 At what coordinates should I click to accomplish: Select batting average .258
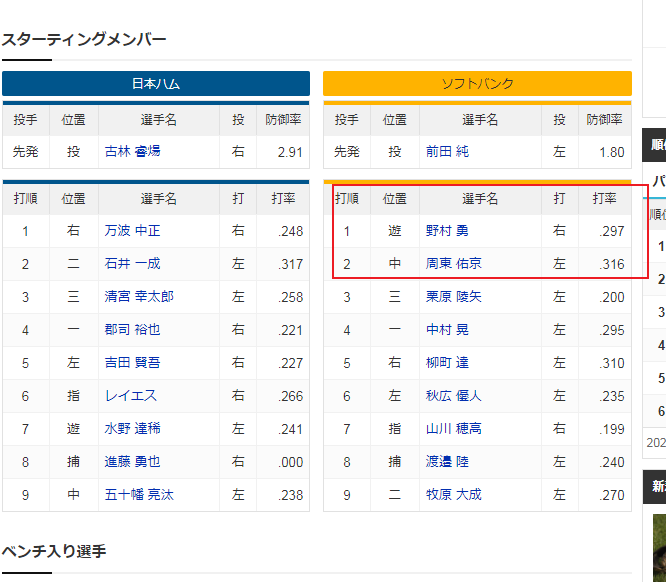[x=291, y=297]
